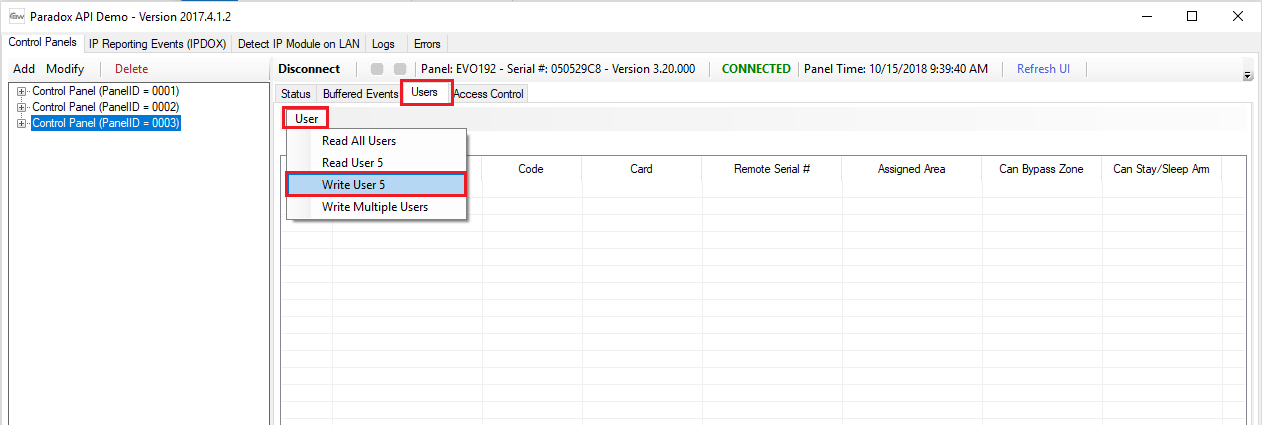Screen dimensions: 1262x425
Task: Click the first gray status indicator icon
Action: tap(377, 69)
